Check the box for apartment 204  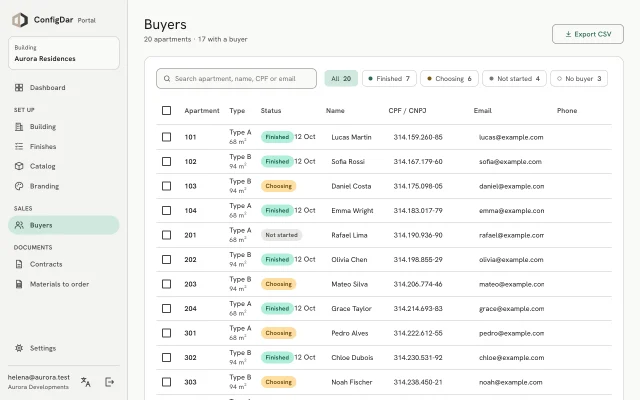167,309
